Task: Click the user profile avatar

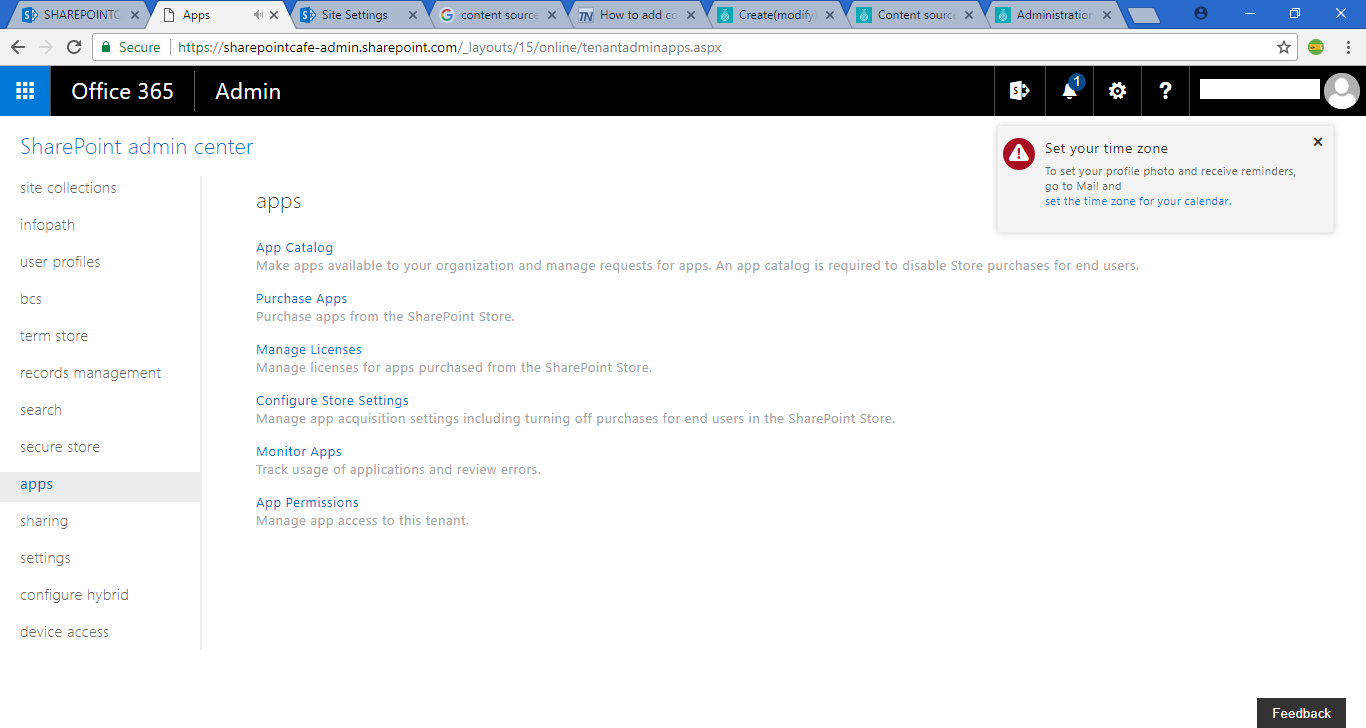Action: (x=1341, y=91)
